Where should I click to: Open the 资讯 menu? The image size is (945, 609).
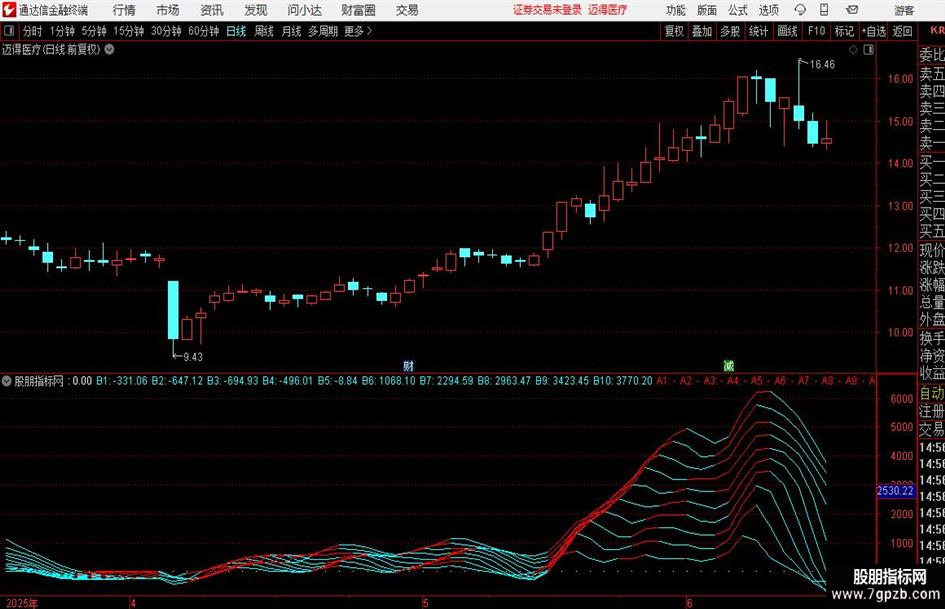click(x=212, y=10)
